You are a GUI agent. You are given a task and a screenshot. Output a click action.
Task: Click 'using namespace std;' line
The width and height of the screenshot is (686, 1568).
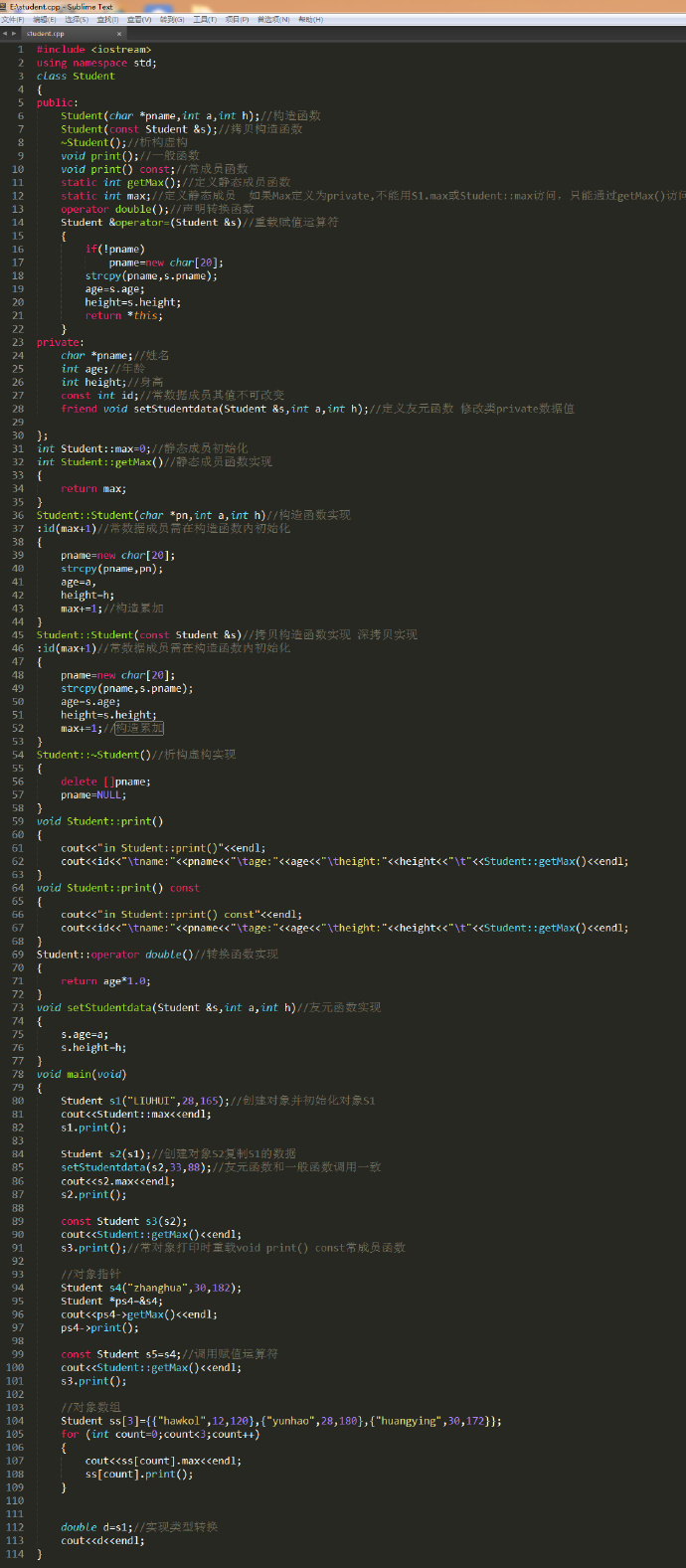96,63
